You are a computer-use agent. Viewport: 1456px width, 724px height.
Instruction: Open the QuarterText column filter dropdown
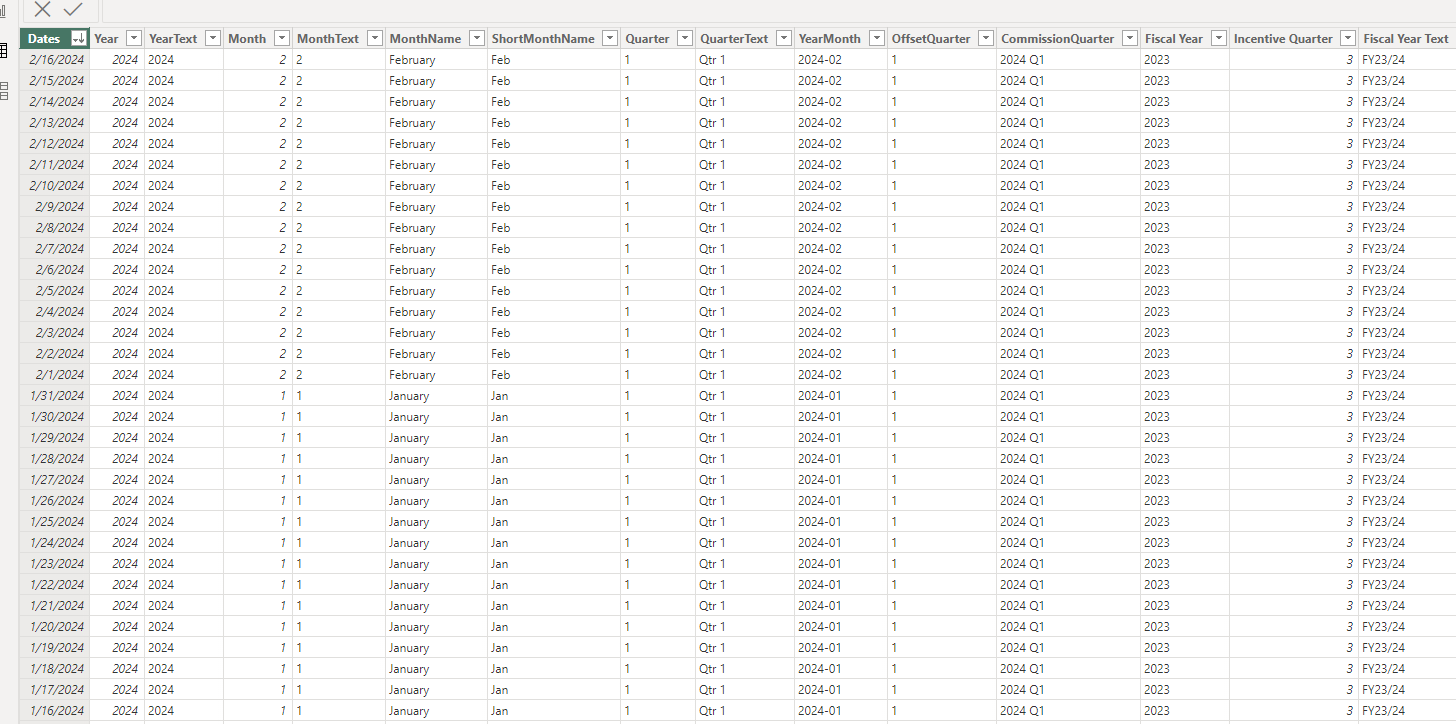(783, 38)
